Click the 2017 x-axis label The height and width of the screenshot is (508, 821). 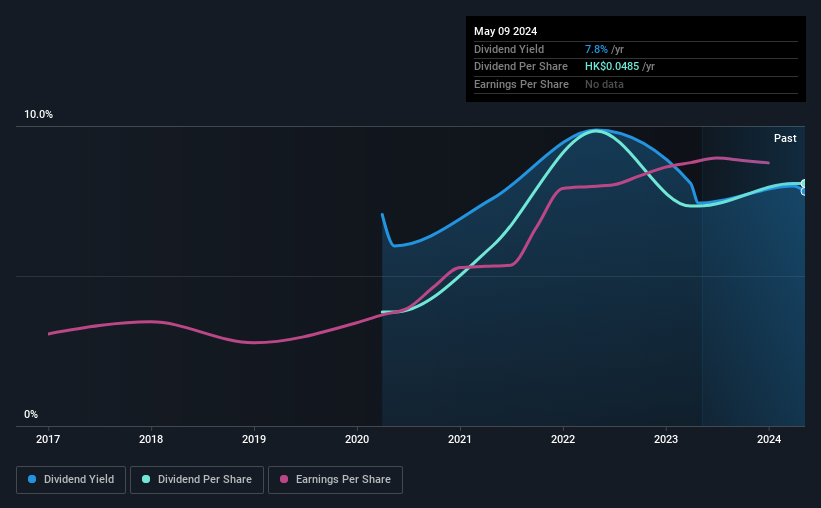48,439
